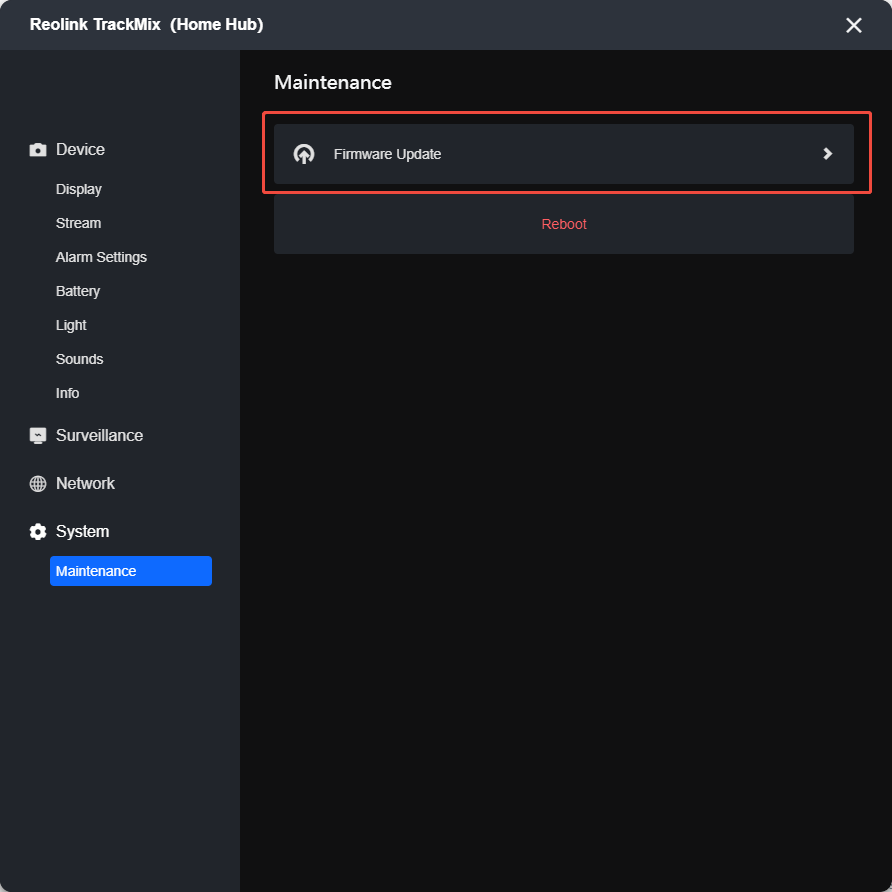Open the Device section label
Screen dimensions: 892x892
click(80, 150)
